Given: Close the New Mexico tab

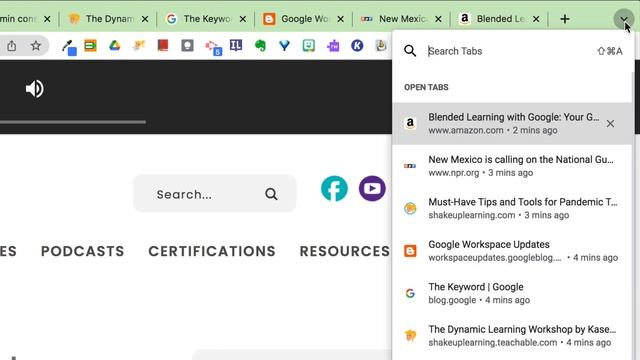Looking at the screenshot, I should [x=438, y=19].
